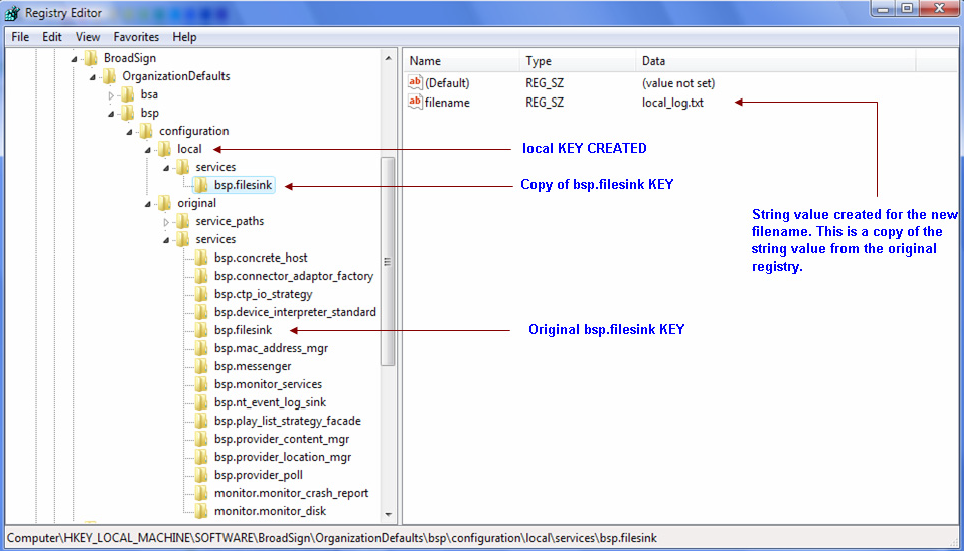Click the monitor.monitor_disk folder icon
This screenshot has width=964, height=551.
(x=201, y=511)
